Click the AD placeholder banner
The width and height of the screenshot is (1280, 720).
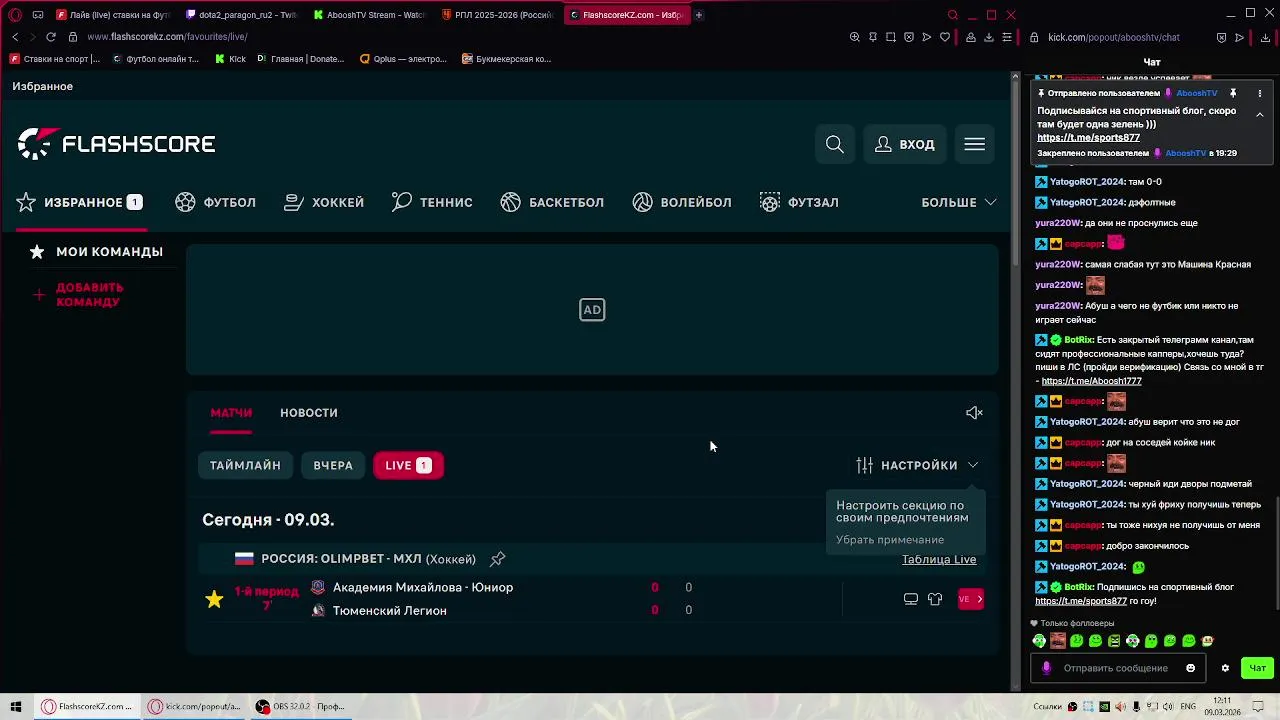coord(592,310)
